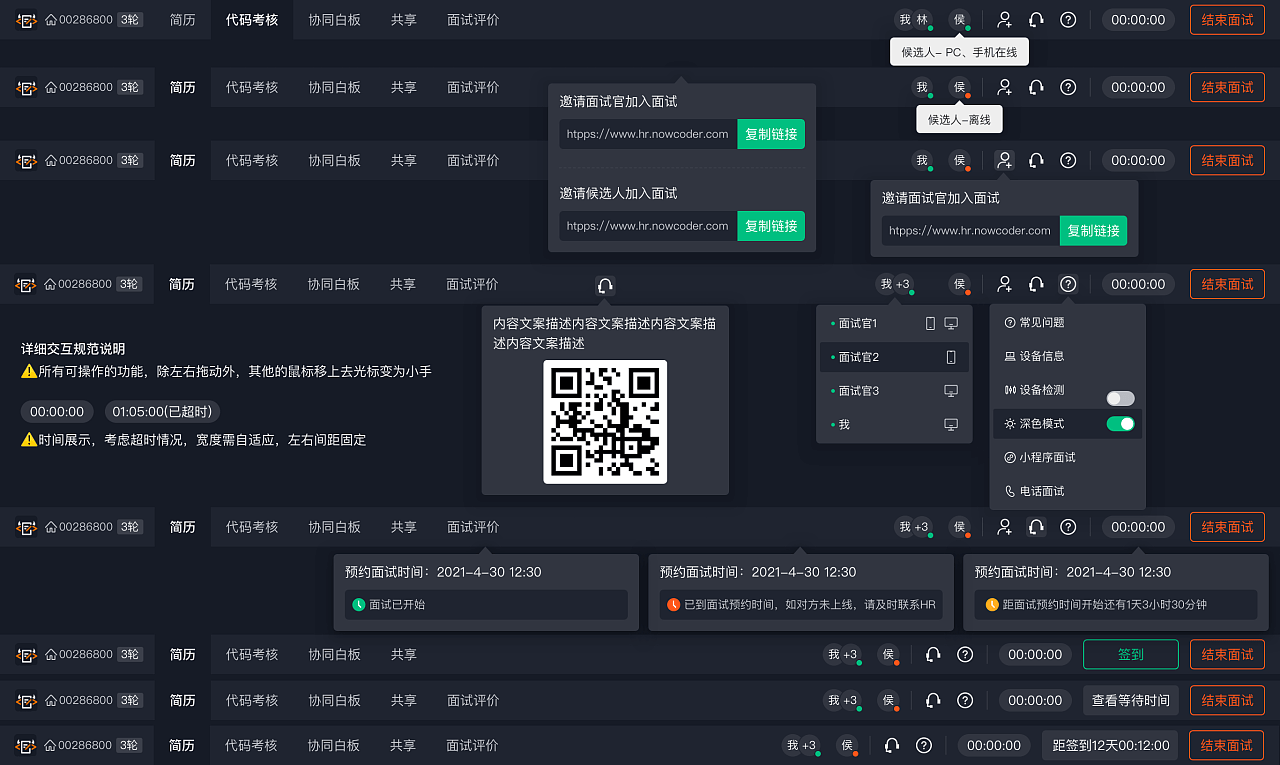Expand 我+3 avatars in 查看等待时间 toolbar

point(843,700)
